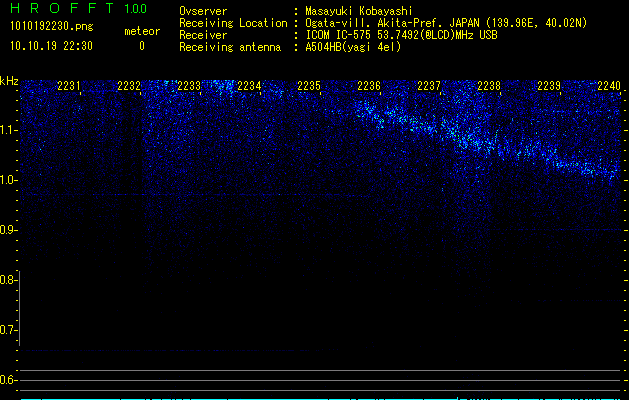This screenshot has width=629, height=400.
Task: Click the HROFFT 1.0.0 title text
Action: (x=79, y=8)
